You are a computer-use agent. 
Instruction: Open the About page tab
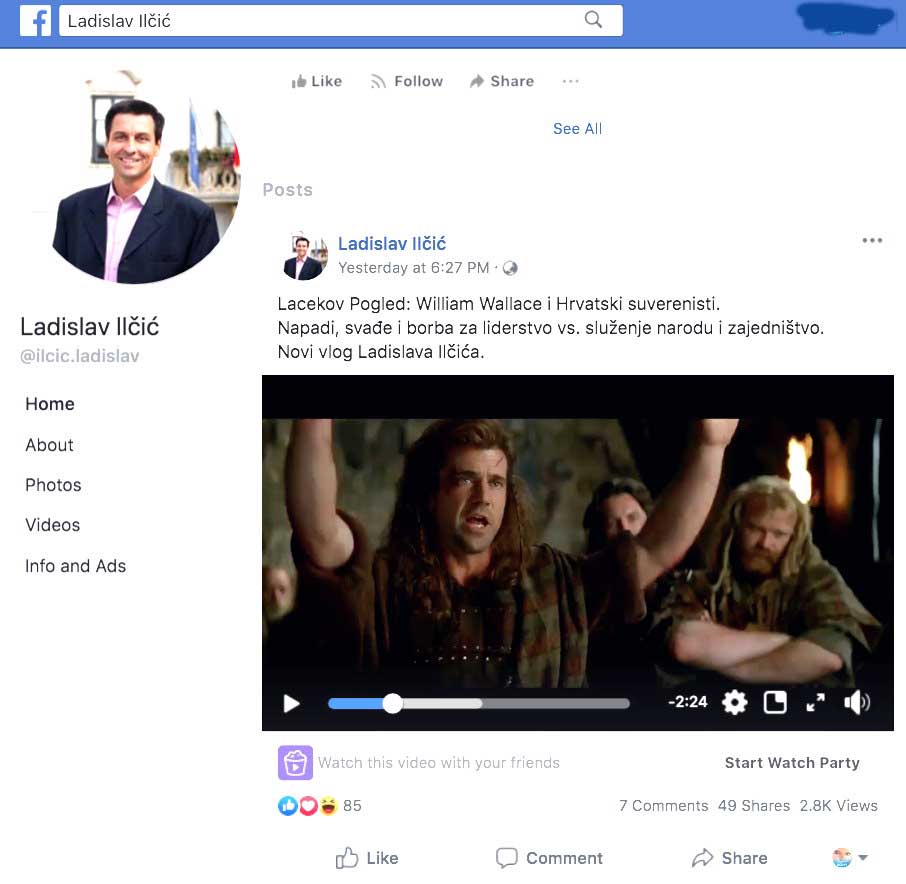(x=49, y=445)
